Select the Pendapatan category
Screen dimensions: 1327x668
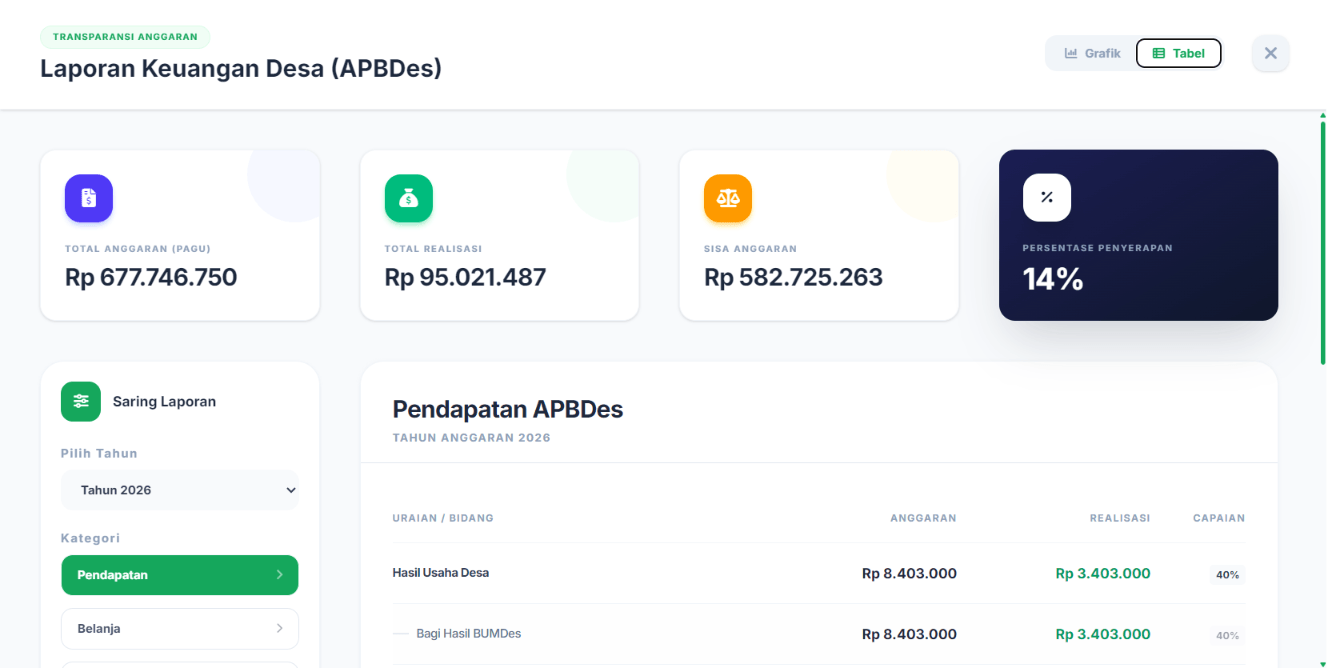180,575
